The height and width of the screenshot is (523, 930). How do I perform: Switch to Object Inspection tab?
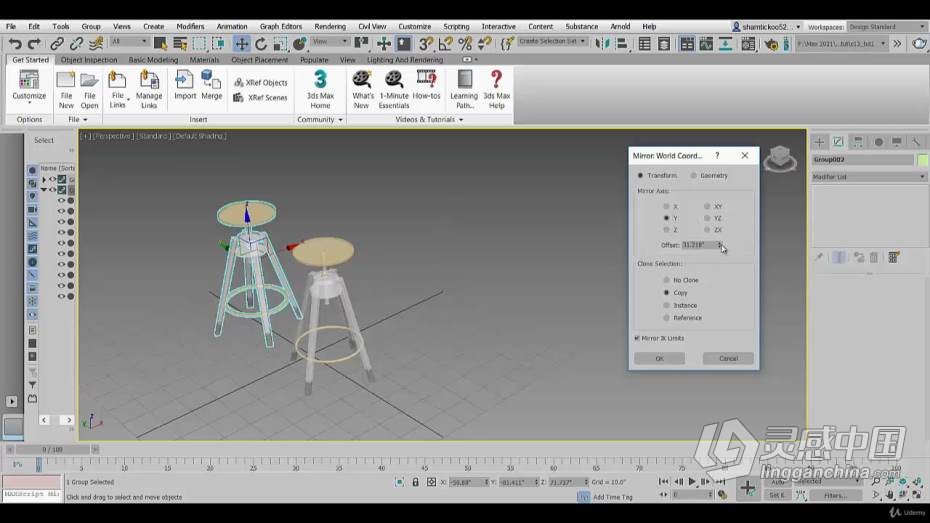[89, 60]
